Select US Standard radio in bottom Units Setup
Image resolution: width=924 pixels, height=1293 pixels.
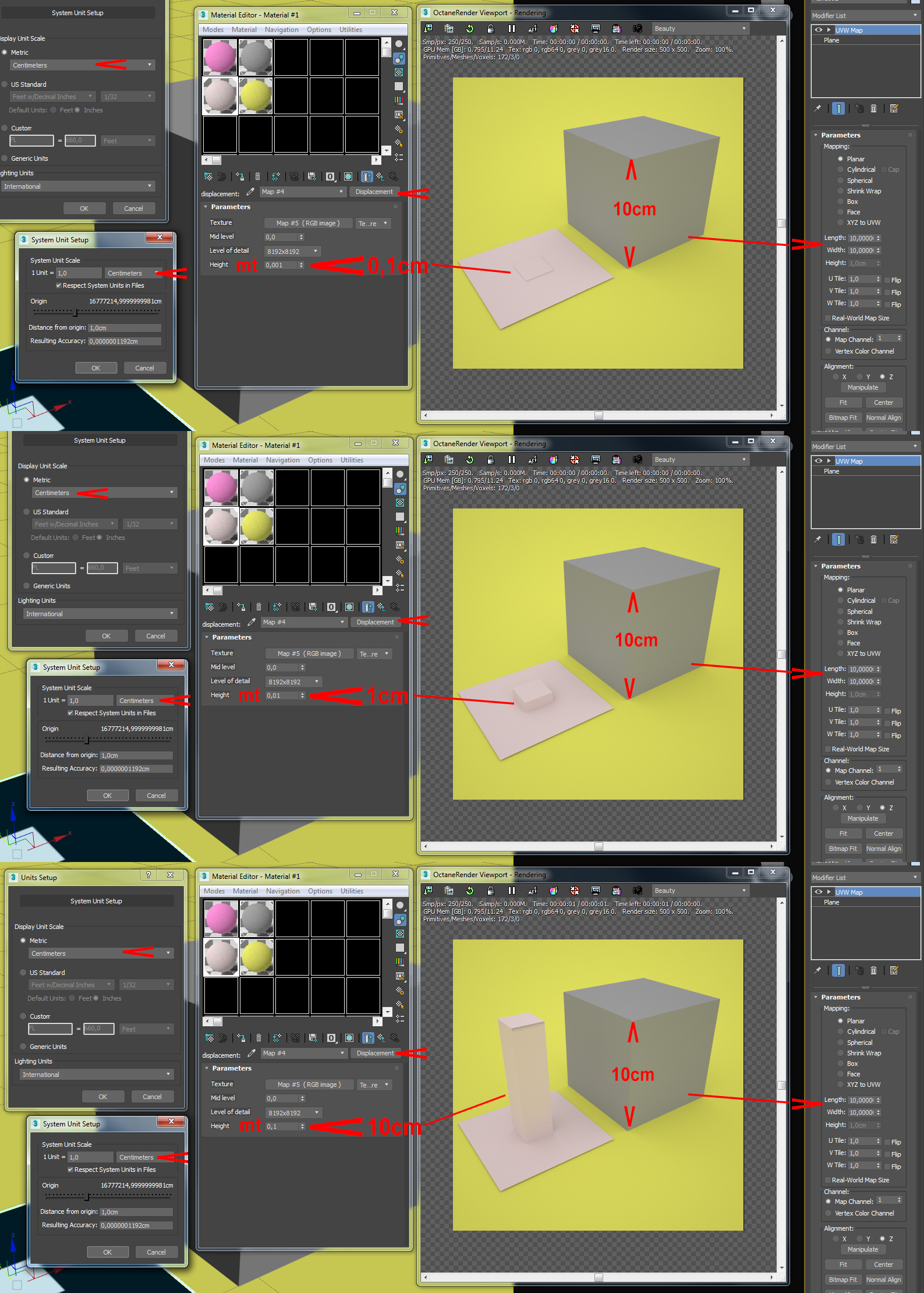23,973
